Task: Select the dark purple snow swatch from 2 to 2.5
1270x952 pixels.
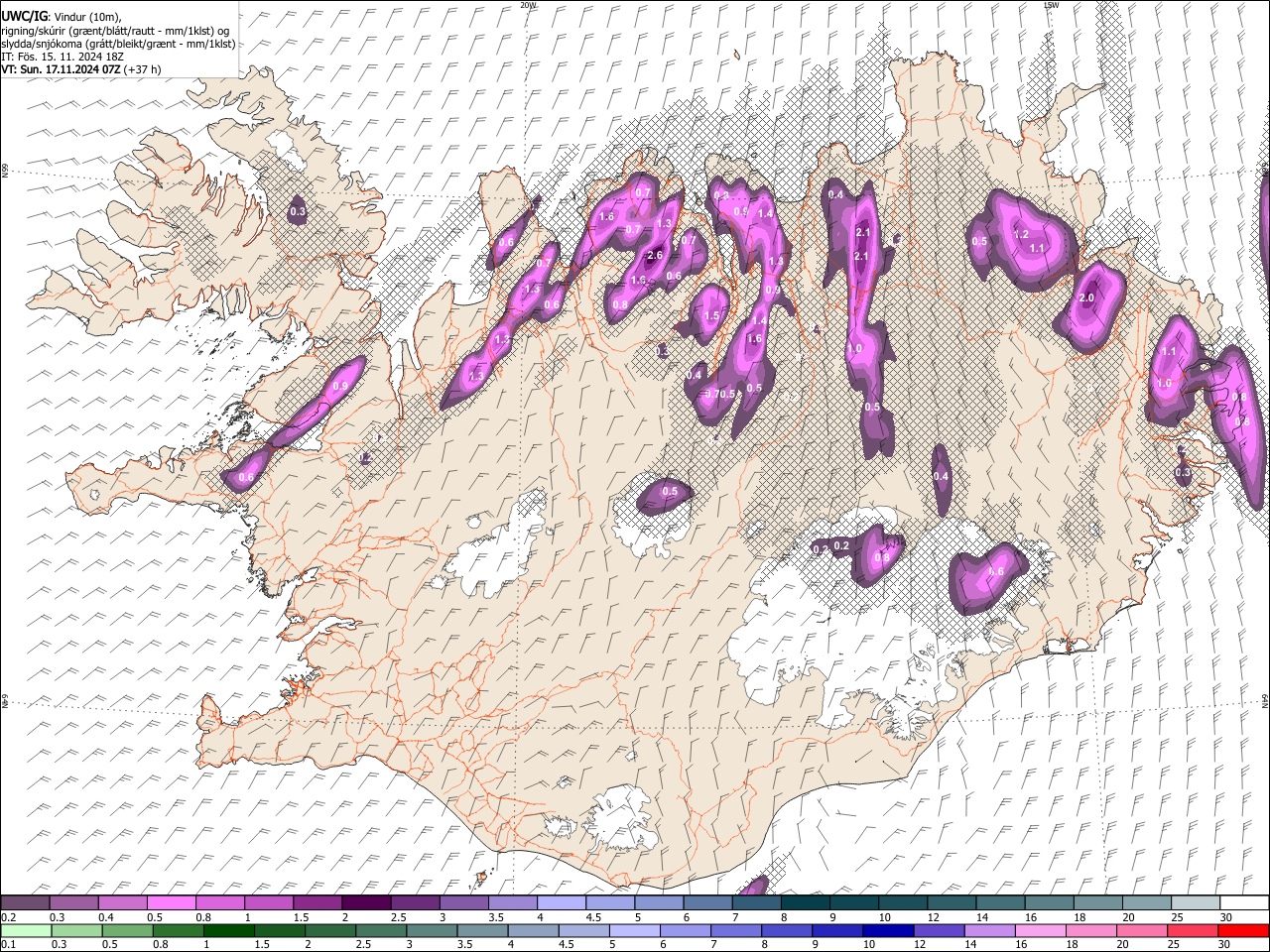Action: (x=366, y=902)
